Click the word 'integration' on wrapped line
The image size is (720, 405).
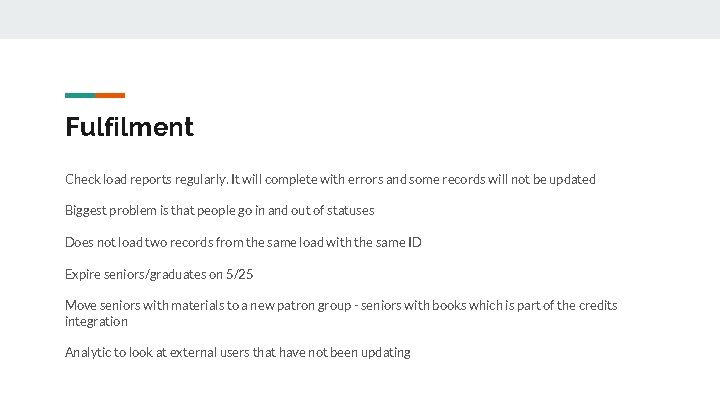tap(96, 321)
